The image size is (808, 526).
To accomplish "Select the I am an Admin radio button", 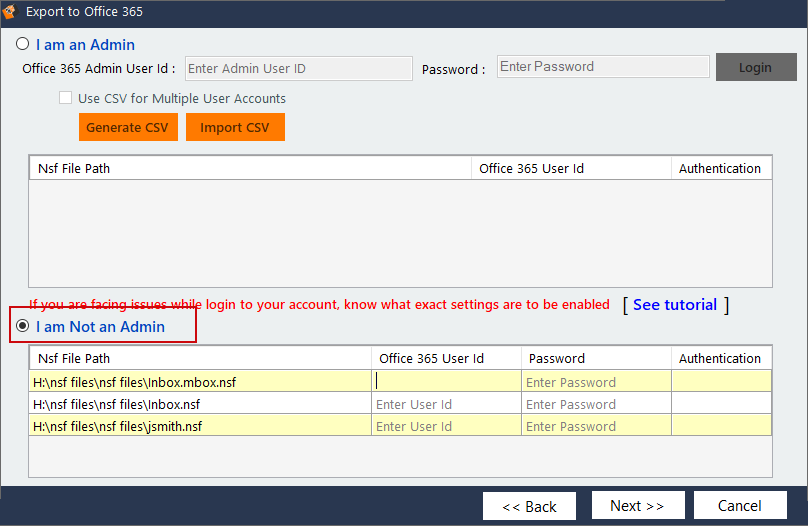I will coord(23,44).
